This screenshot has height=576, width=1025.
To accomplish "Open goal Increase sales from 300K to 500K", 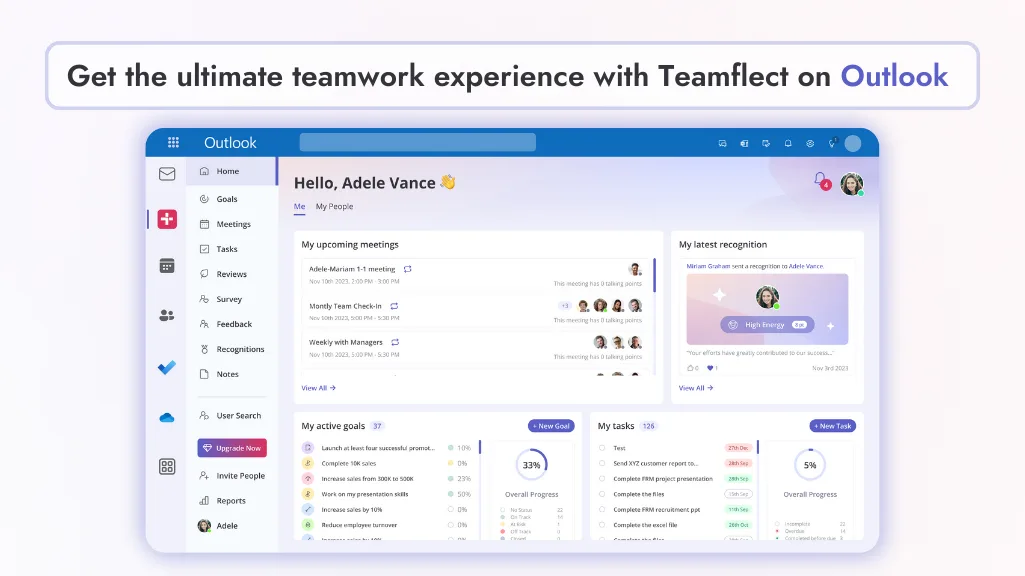I will click(367, 479).
